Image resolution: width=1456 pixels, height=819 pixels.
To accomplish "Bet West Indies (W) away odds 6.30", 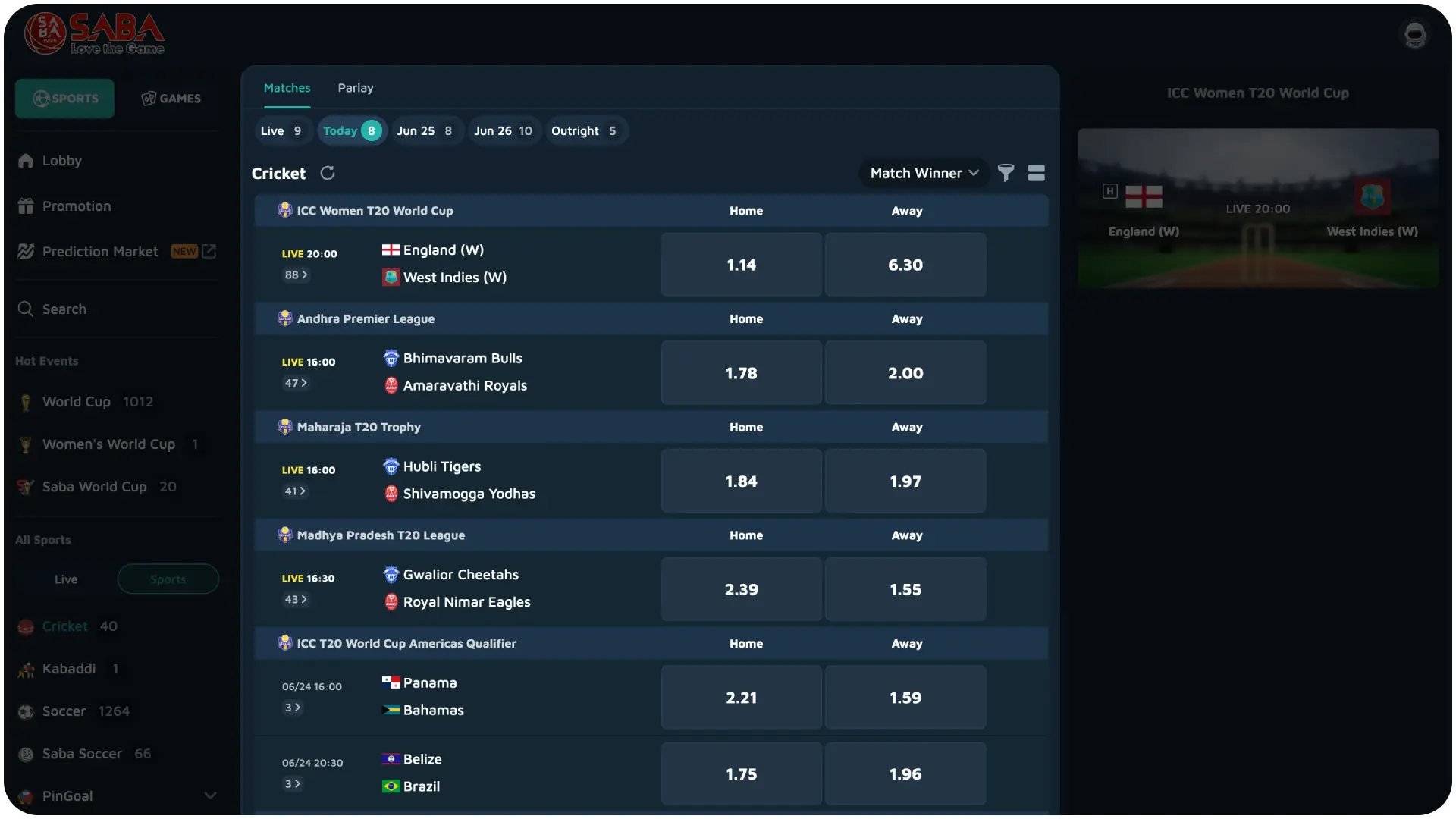I will click(x=905, y=265).
